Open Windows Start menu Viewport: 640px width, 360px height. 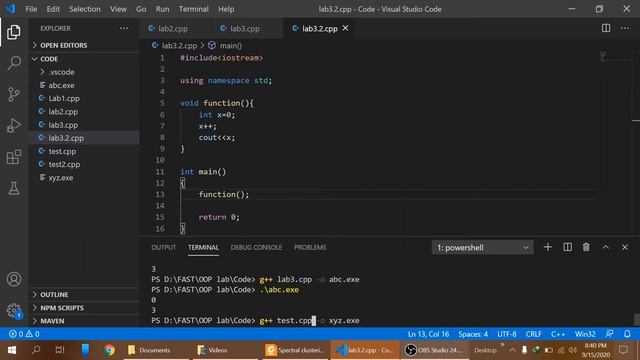pos(11,350)
